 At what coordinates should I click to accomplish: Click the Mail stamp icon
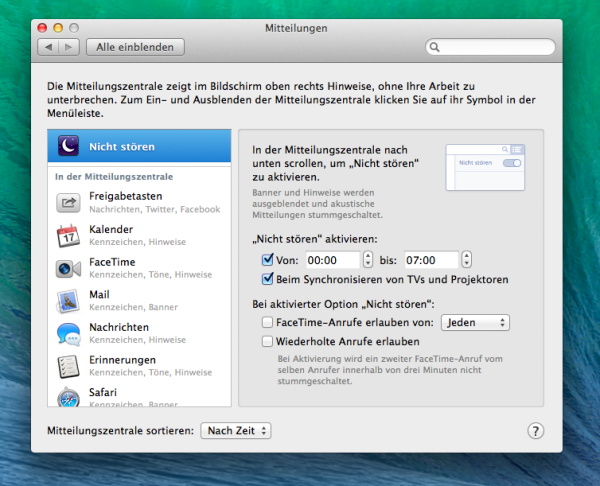pos(68,301)
